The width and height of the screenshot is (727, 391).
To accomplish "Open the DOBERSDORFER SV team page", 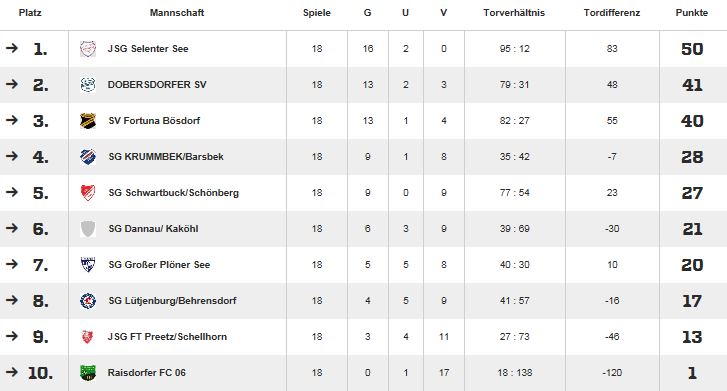I will click(x=157, y=84).
